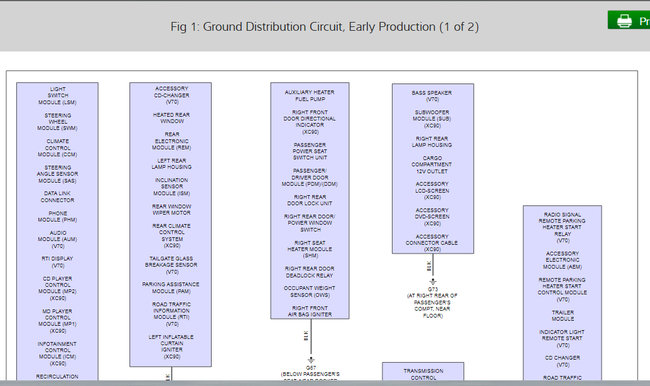Select 'Accessory Electronic Module (AEM)' entry

(x=563, y=260)
